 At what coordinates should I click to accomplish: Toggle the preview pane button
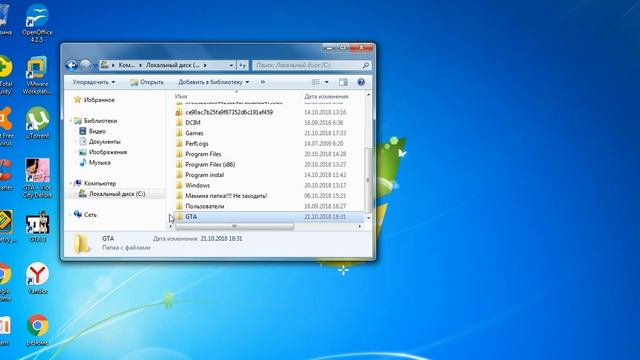pos(343,82)
